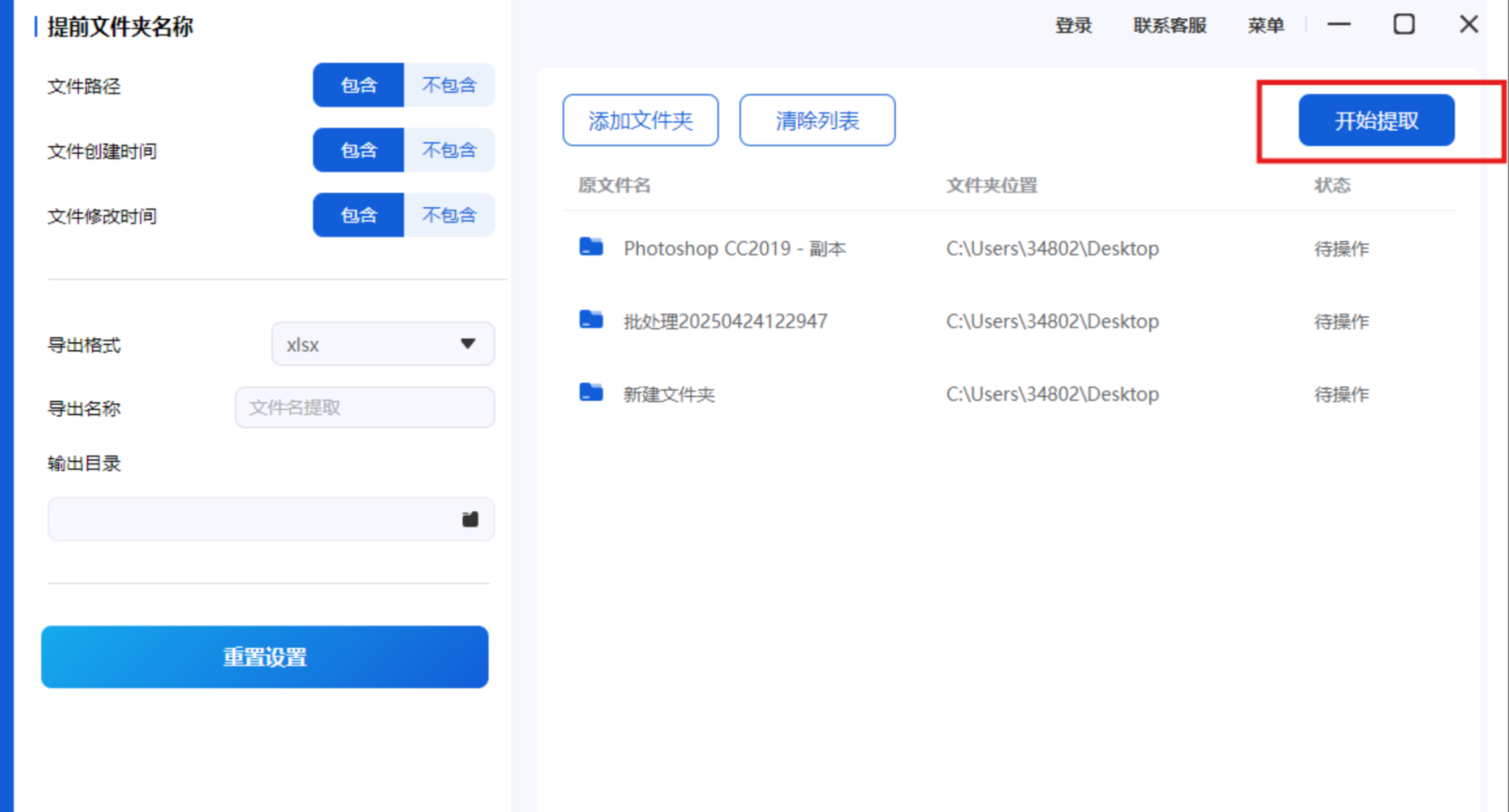Image resolution: width=1509 pixels, height=812 pixels.
Task: Set 文件创建时间 to 不包含
Action: click(450, 150)
